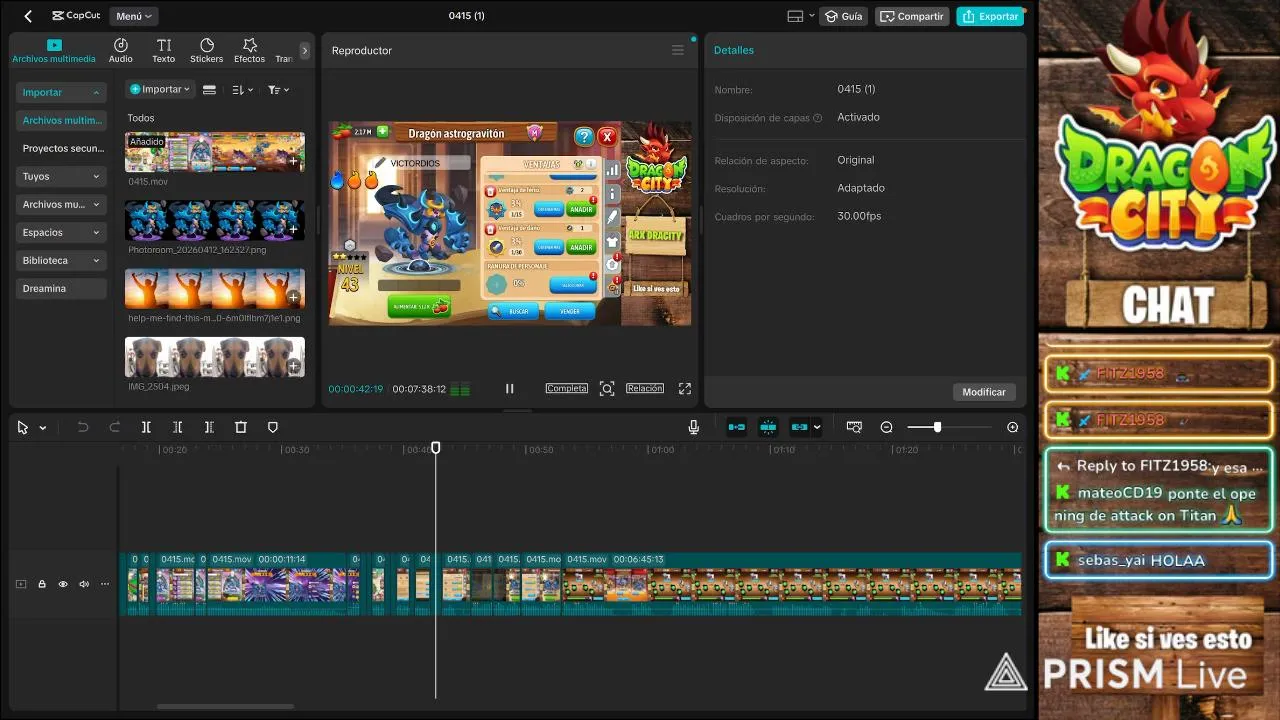Select the IMG_2504.jpeg thumbnail
1280x720 pixels.
[x=215, y=357]
